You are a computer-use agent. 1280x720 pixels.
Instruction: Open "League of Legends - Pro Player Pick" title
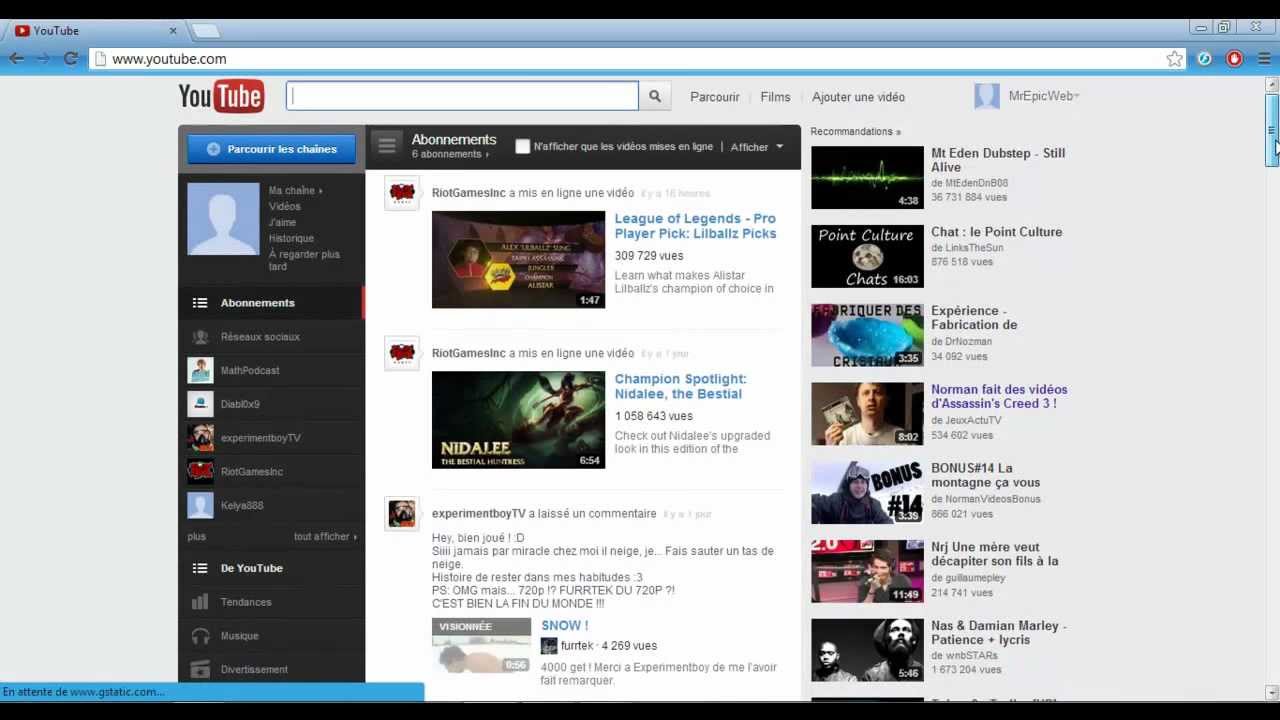695,226
